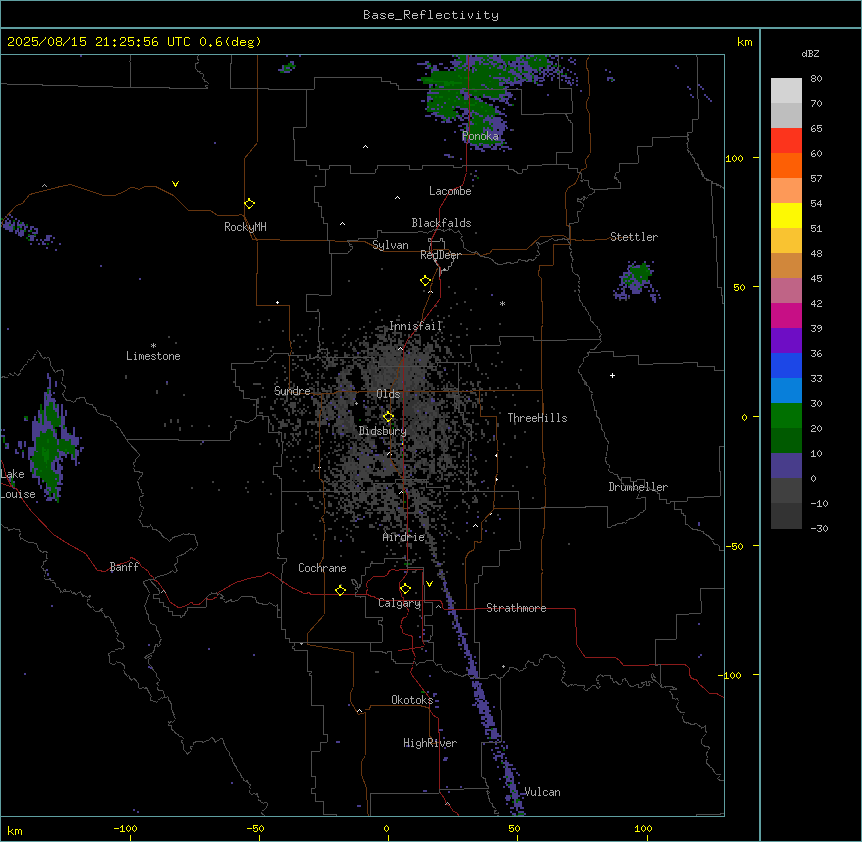862x842 pixels.
Task: Select the Banff label
Action: pyautogui.click(x=124, y=567)
